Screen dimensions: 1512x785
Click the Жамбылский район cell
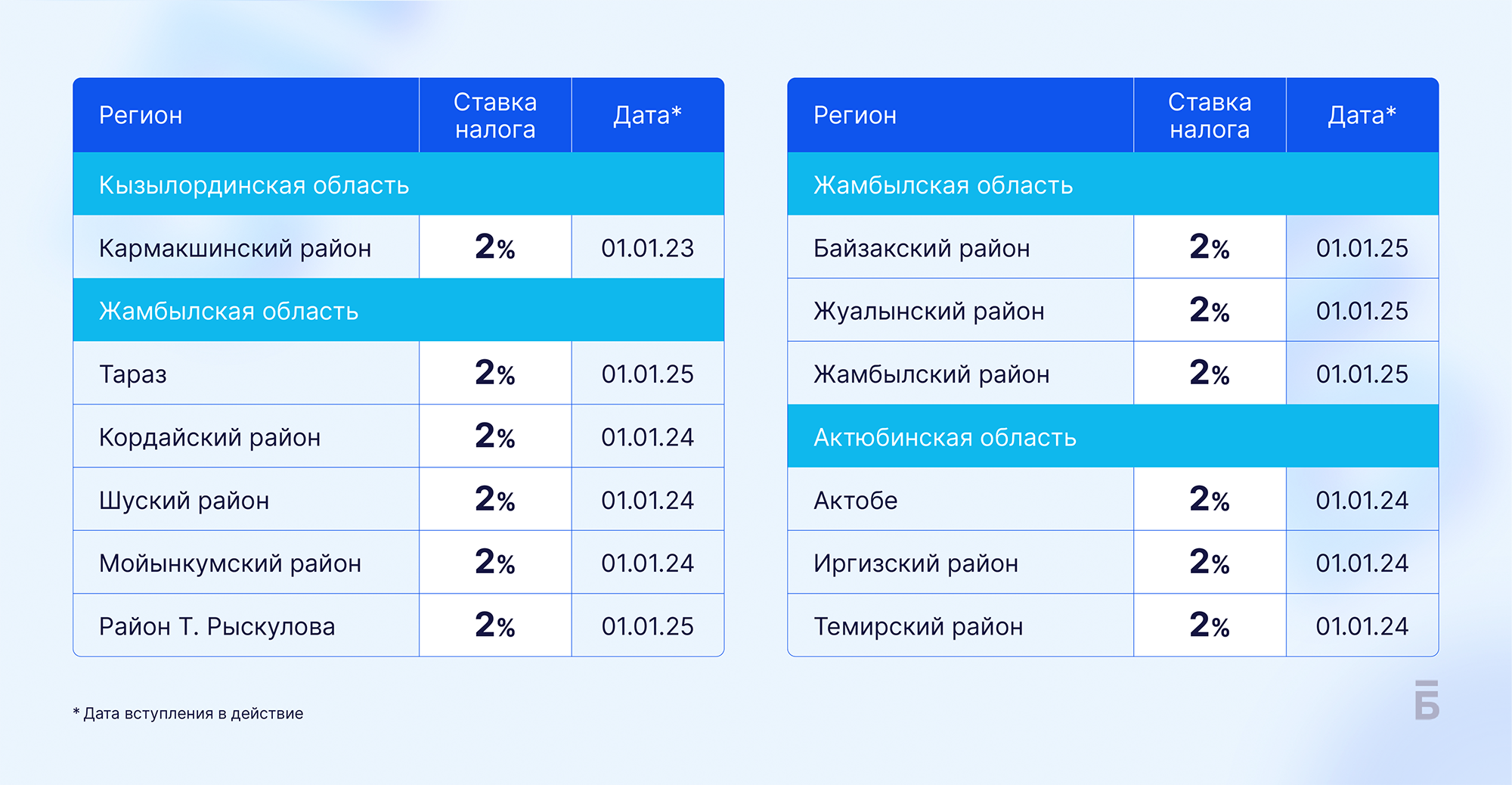pos(961,373)
